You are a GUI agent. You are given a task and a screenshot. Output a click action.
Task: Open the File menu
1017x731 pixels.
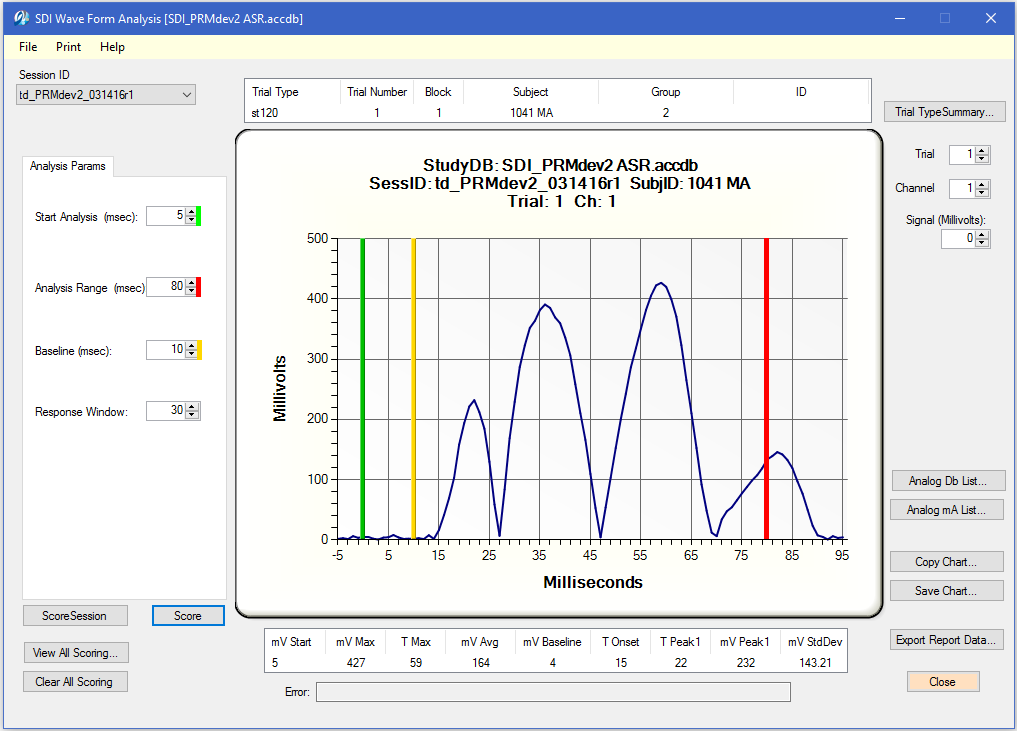[x=28, y=47]
